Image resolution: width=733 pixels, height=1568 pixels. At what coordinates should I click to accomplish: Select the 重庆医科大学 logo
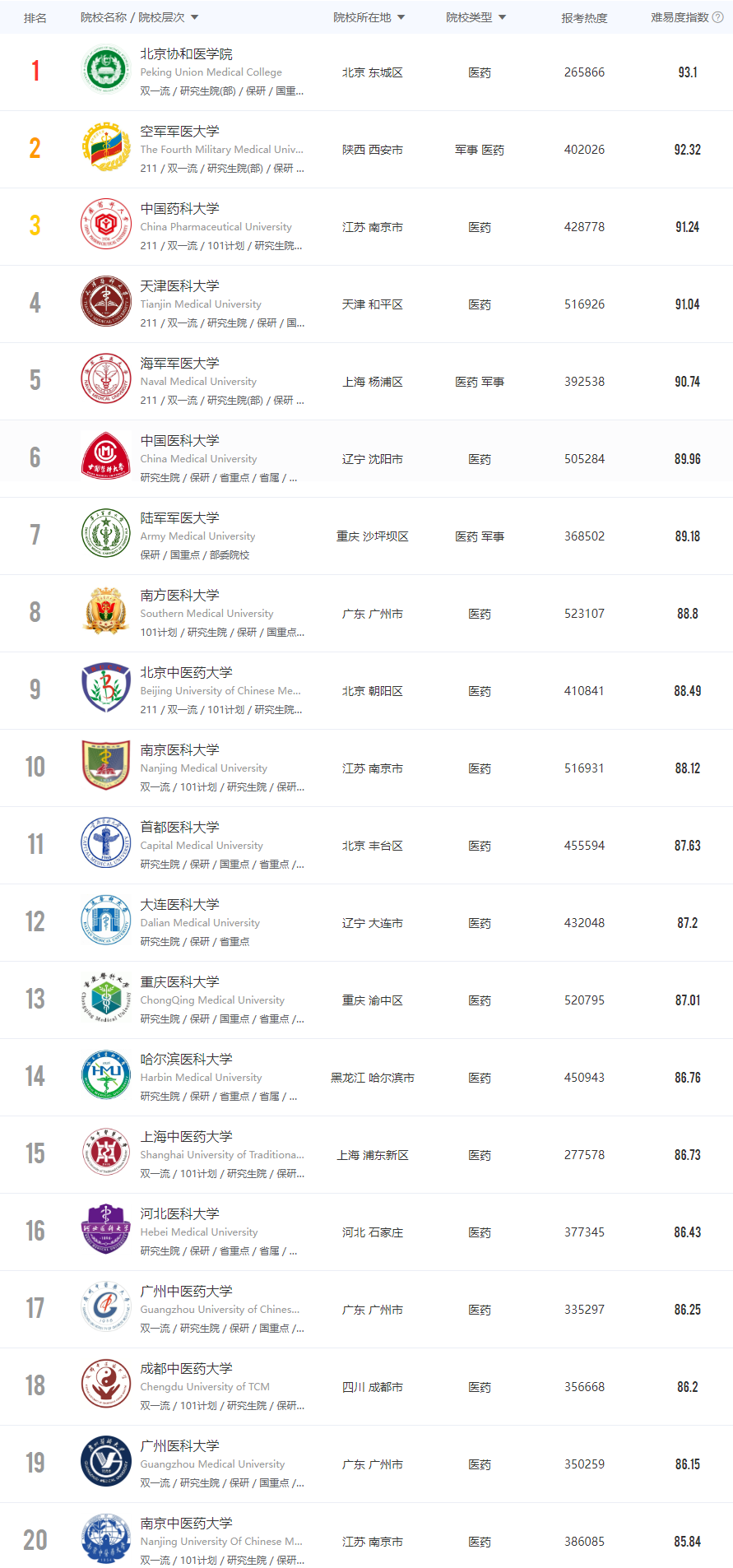[106, 999]
